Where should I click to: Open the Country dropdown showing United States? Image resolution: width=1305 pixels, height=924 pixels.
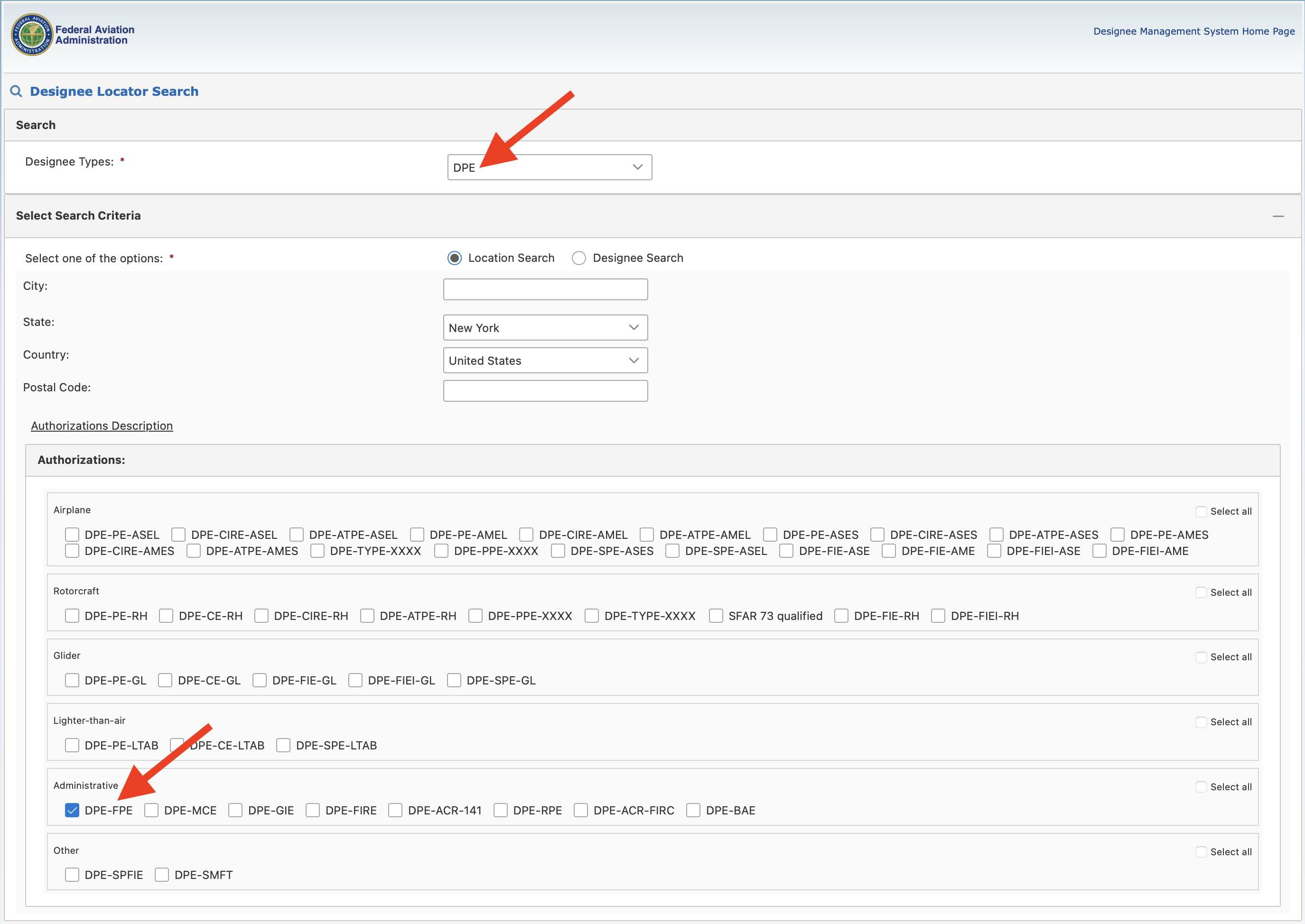click(x=545, y=360)
